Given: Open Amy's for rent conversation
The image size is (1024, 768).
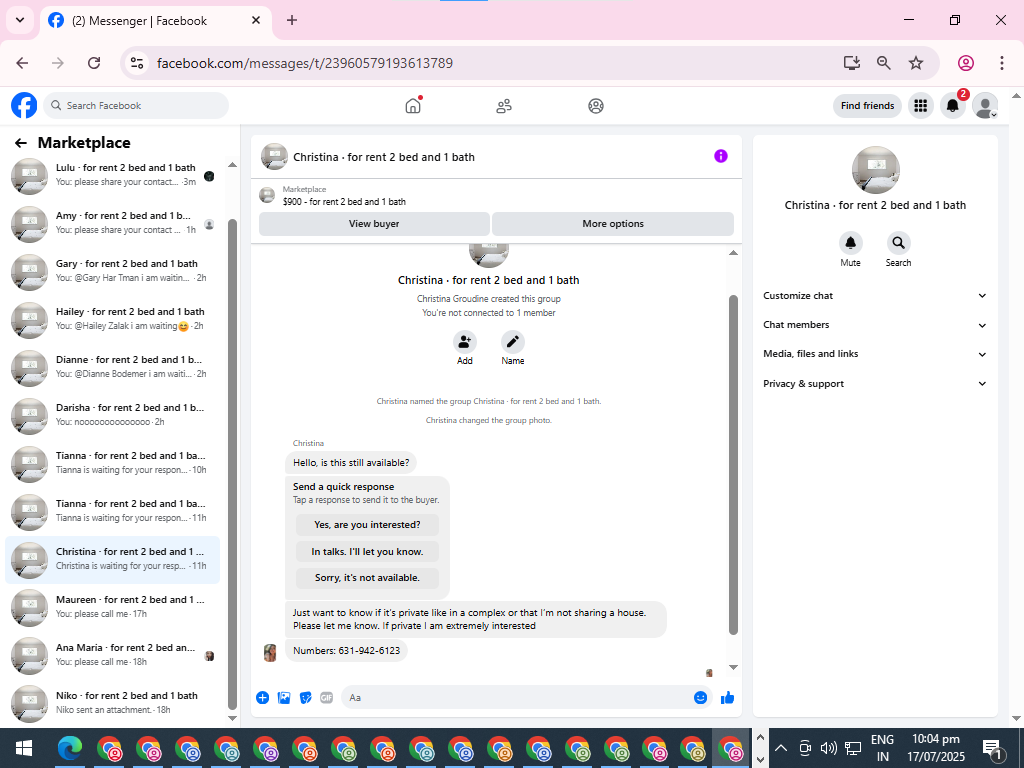Looking at the screenshot, I should (112, 223).
